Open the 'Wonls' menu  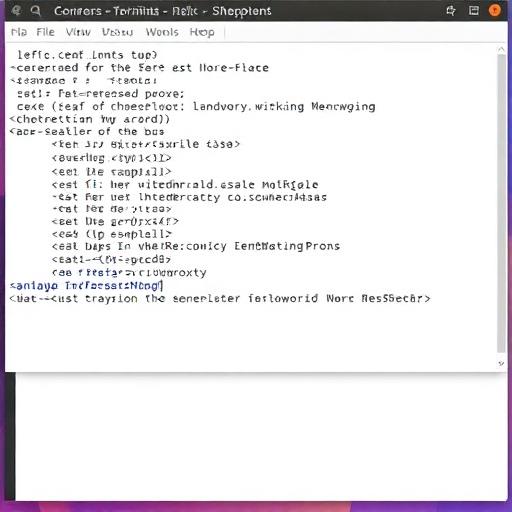(x=162, y=32)
